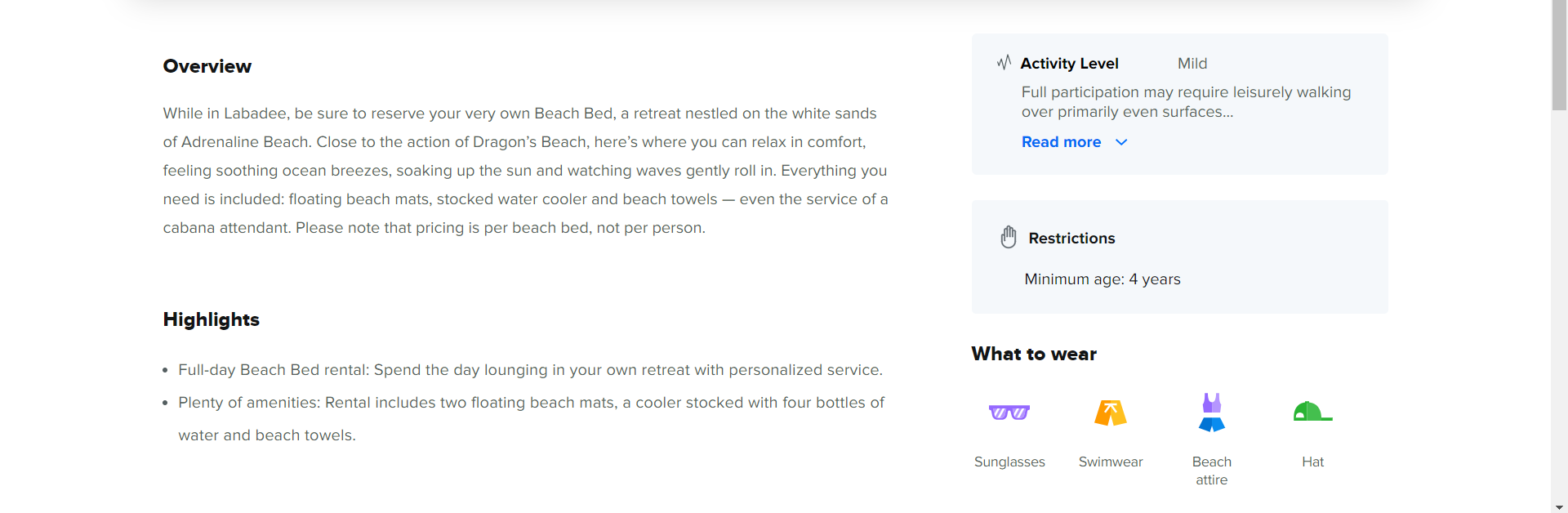1568x513 pixels.
Task: Select the Sunglasses icon
Action: [1009, 413]
